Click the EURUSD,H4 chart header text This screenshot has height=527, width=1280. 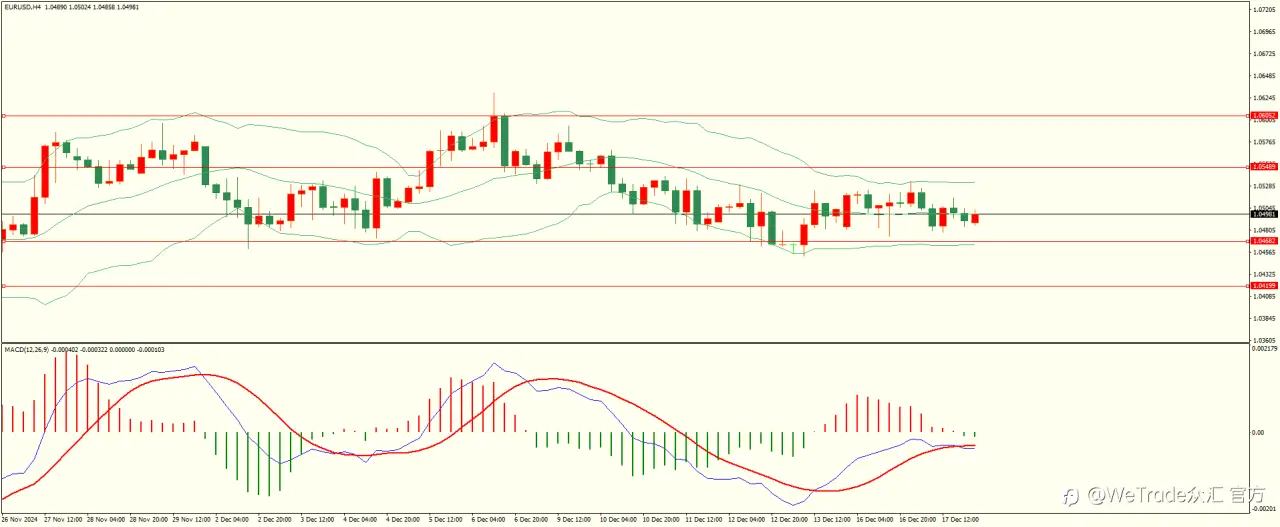pyautogui.click(x=22, y=7)
